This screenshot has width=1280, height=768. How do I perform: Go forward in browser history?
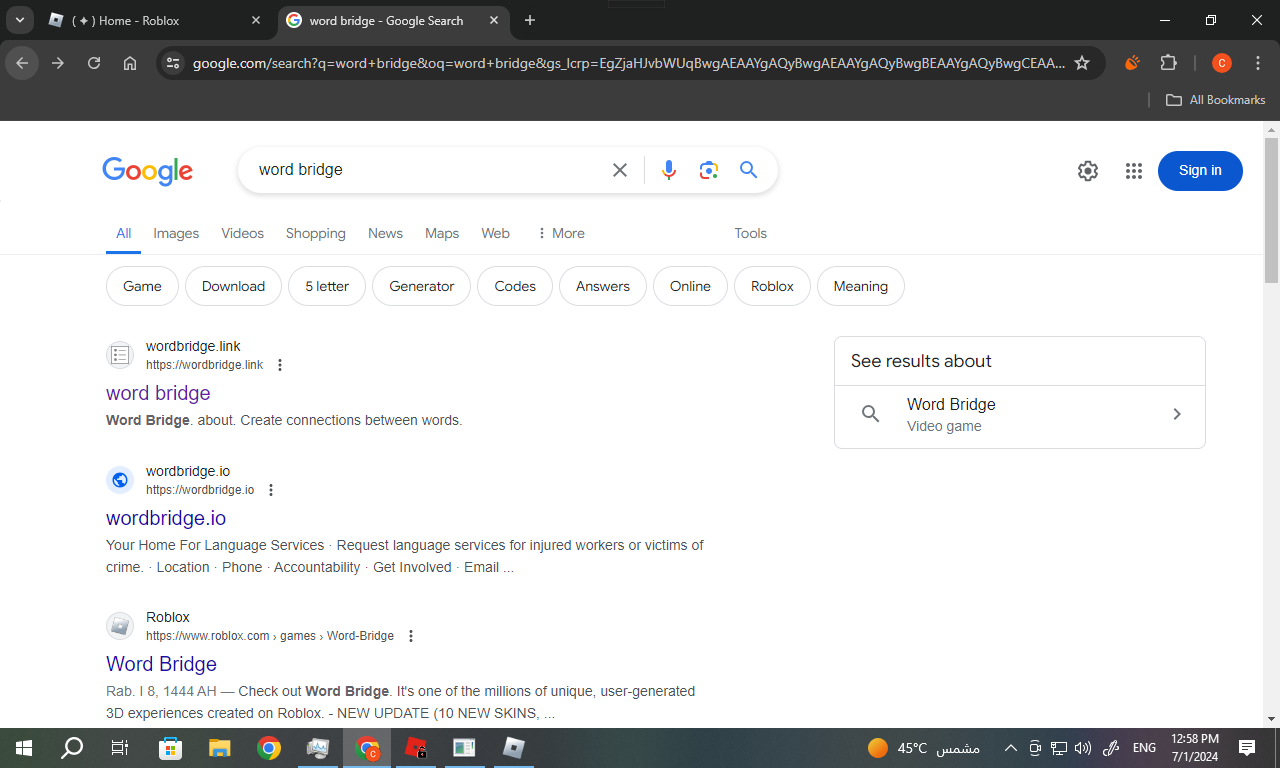(x=58, y=63)
